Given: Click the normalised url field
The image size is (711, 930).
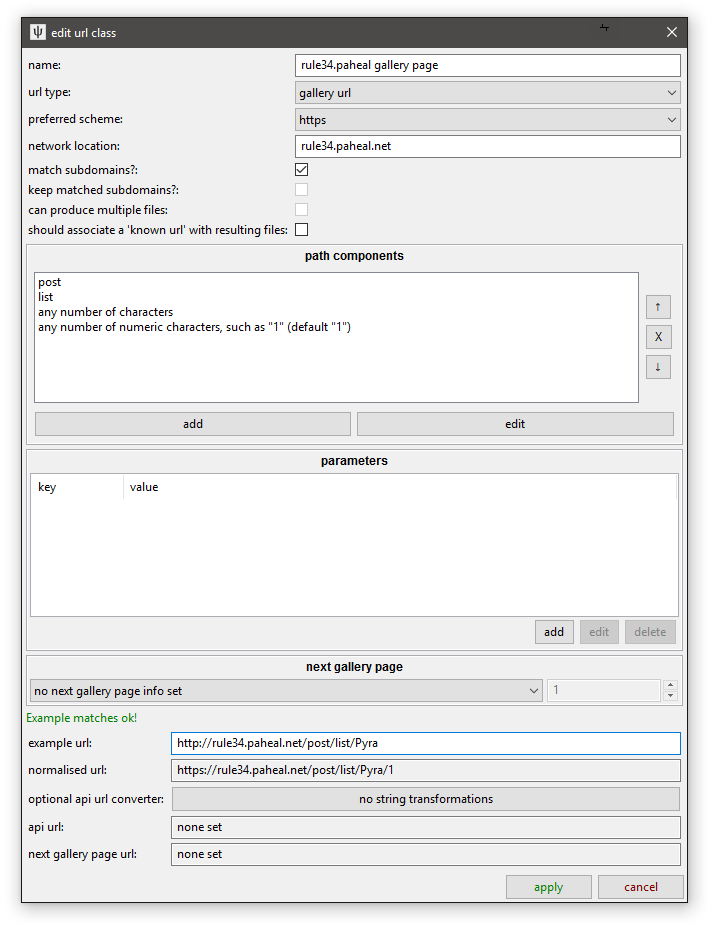Looking at the screenshot, I should click(x=426, y=770).
